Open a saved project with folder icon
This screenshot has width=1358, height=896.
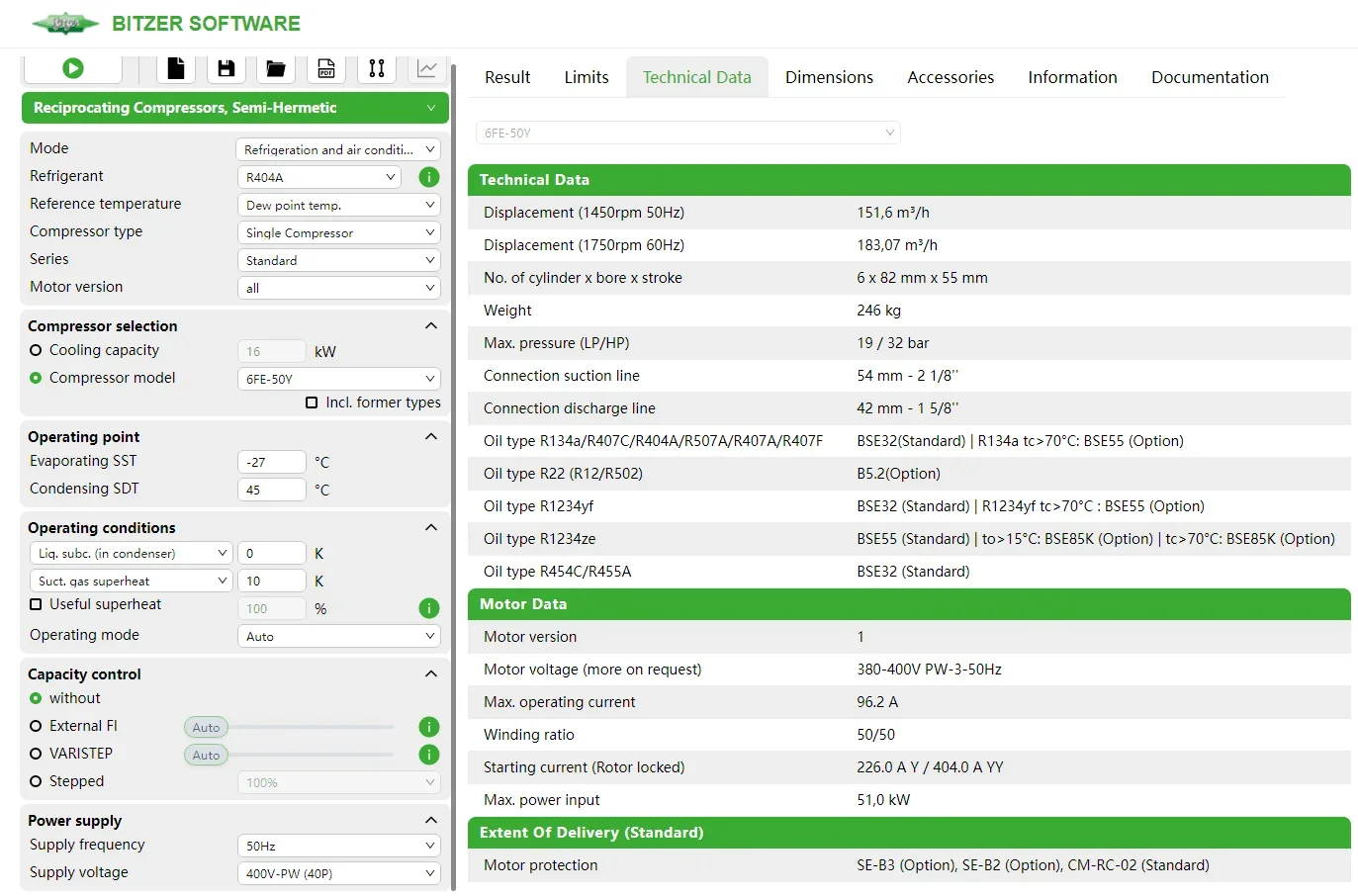[x=276, y=68]
